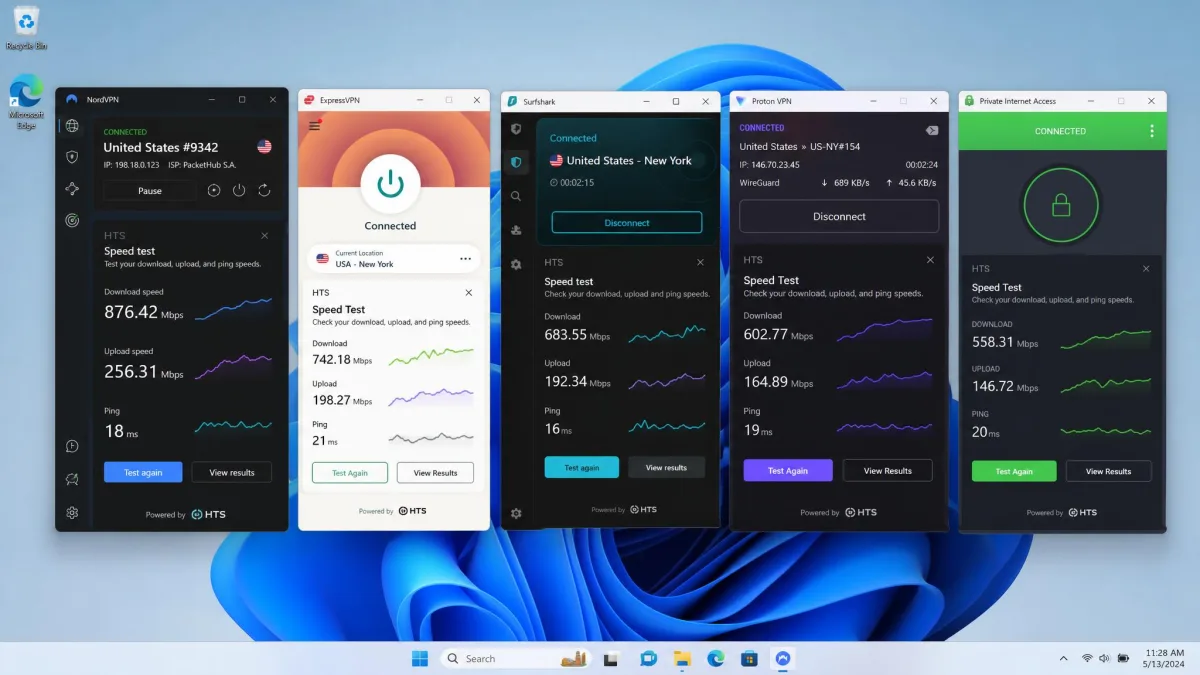This screenshot has width=1200, height=675.
Task: Close HTS speed test panel in Private Internet Access
Action: (x=1146, y=268)
